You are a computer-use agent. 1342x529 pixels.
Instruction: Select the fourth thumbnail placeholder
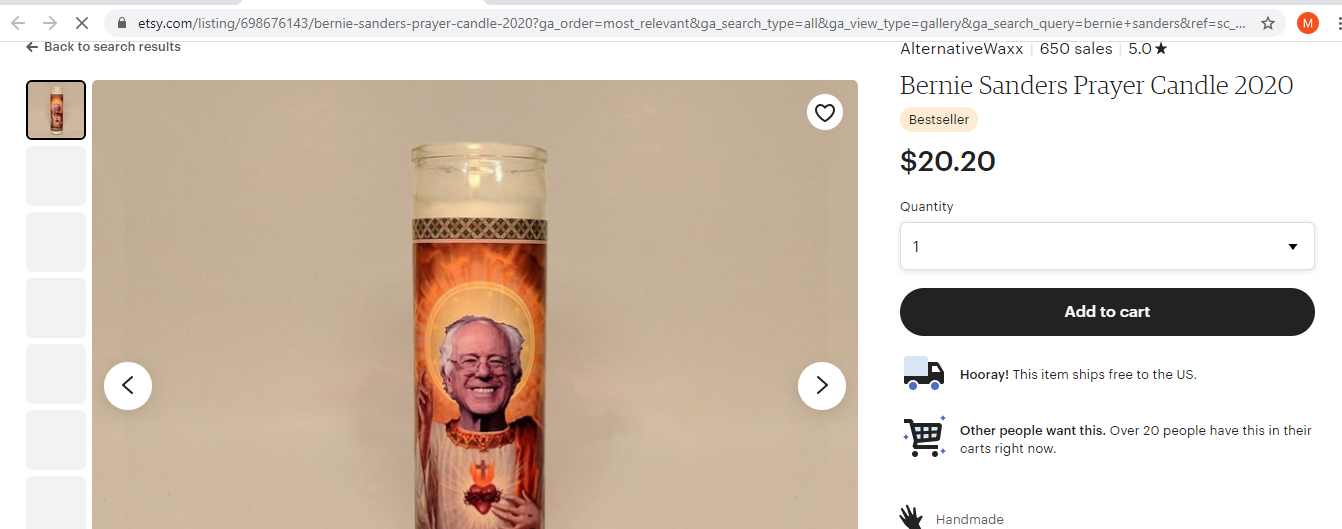(56, 308)
